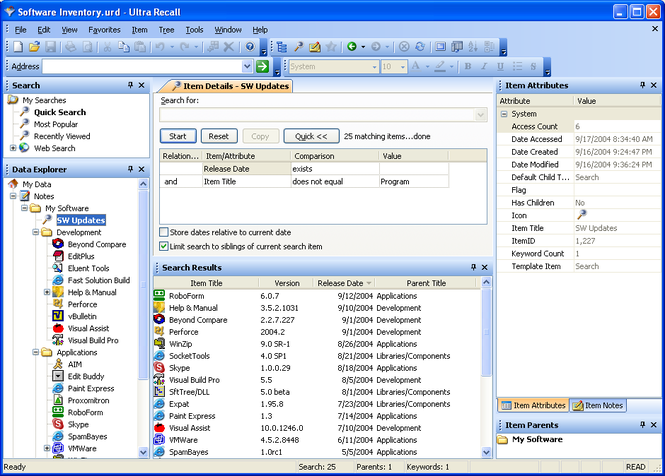This screenshot has width=665, height=476.
Task: Collapse the Applications folder
Action: click(x=36, y=352)
